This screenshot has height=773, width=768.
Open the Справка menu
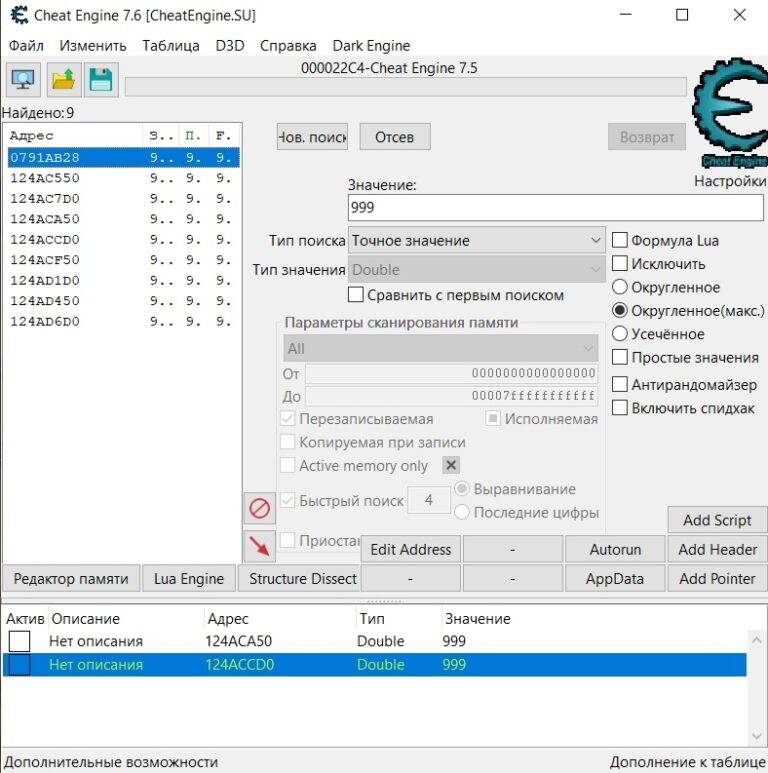click(288, 45)
